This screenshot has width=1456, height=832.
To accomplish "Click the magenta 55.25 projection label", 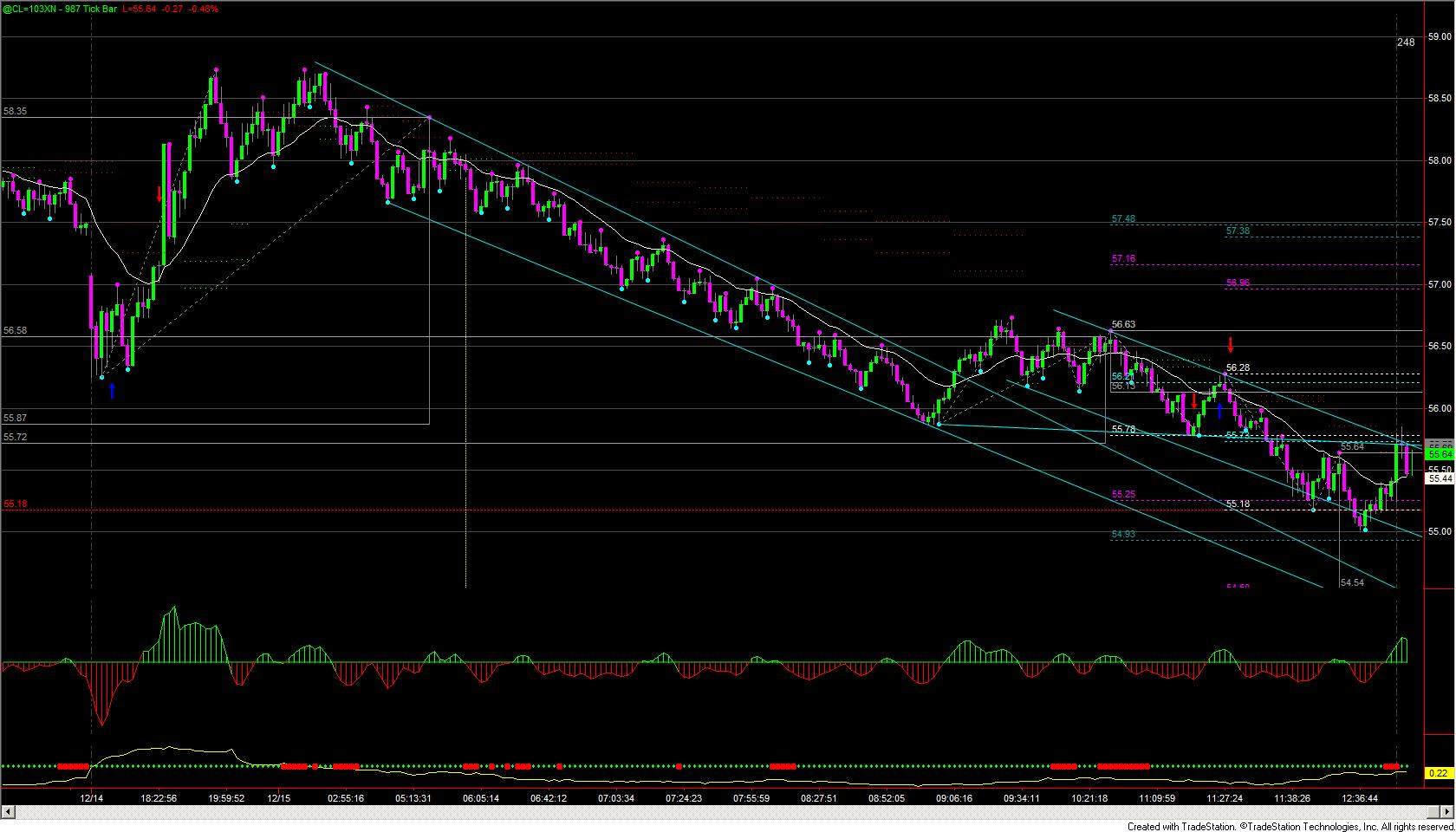I will coord(1123,494).
